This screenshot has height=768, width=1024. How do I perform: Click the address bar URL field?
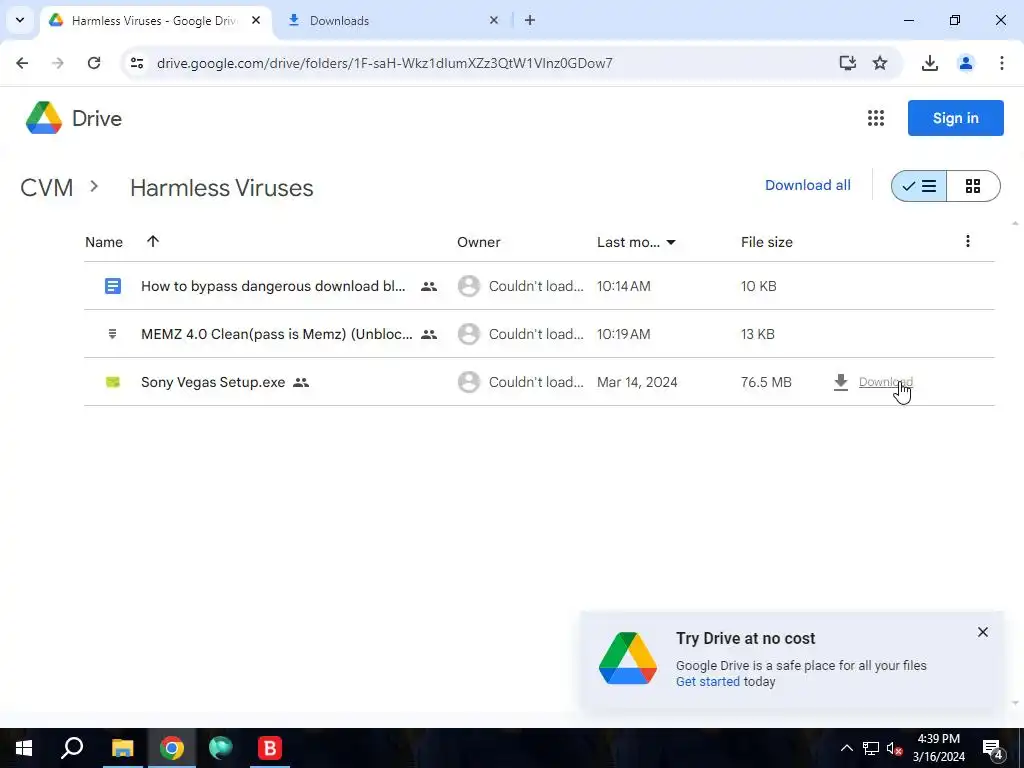(x=385, y=63)
